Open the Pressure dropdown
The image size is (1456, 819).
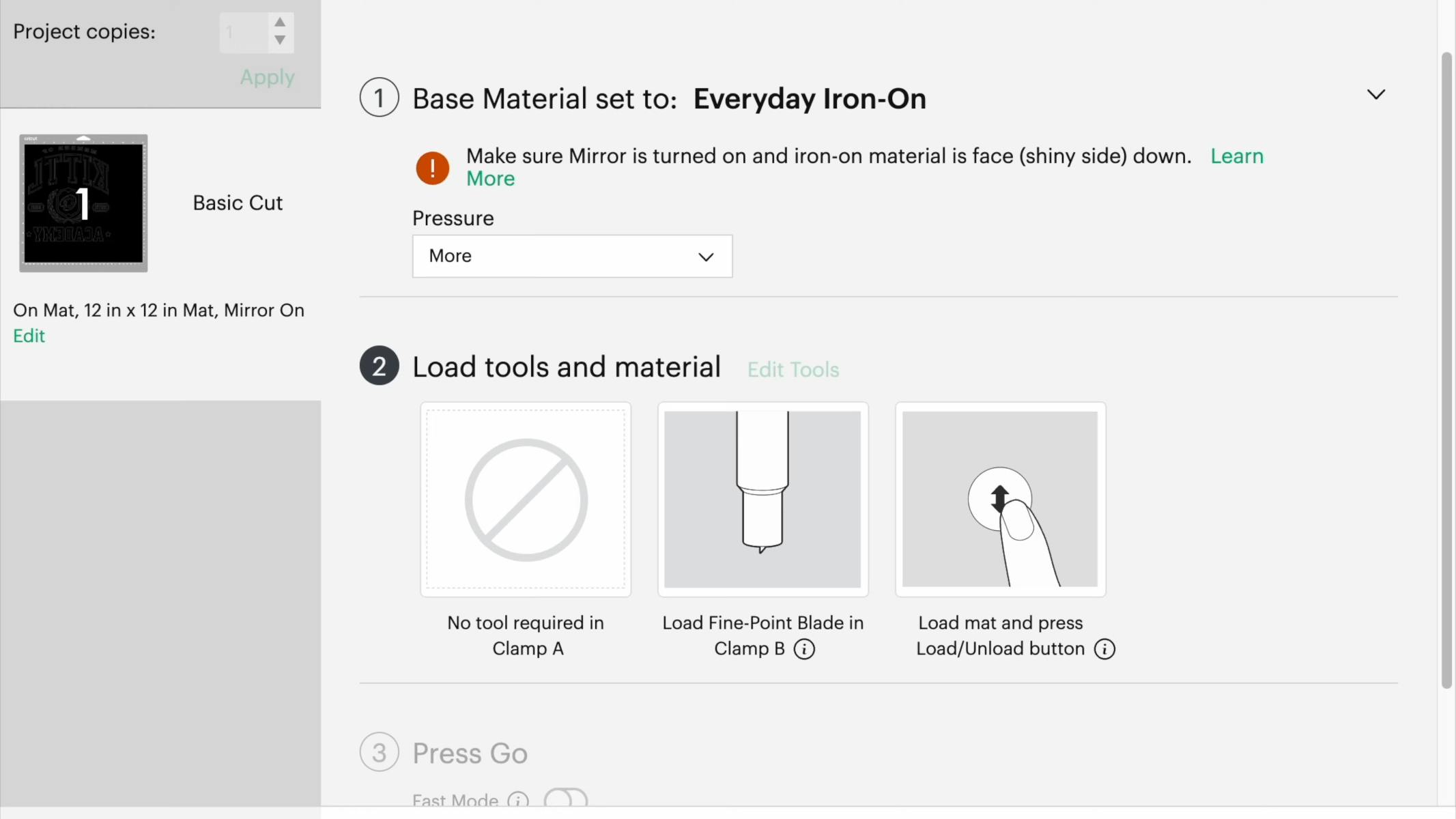point(572,256)
